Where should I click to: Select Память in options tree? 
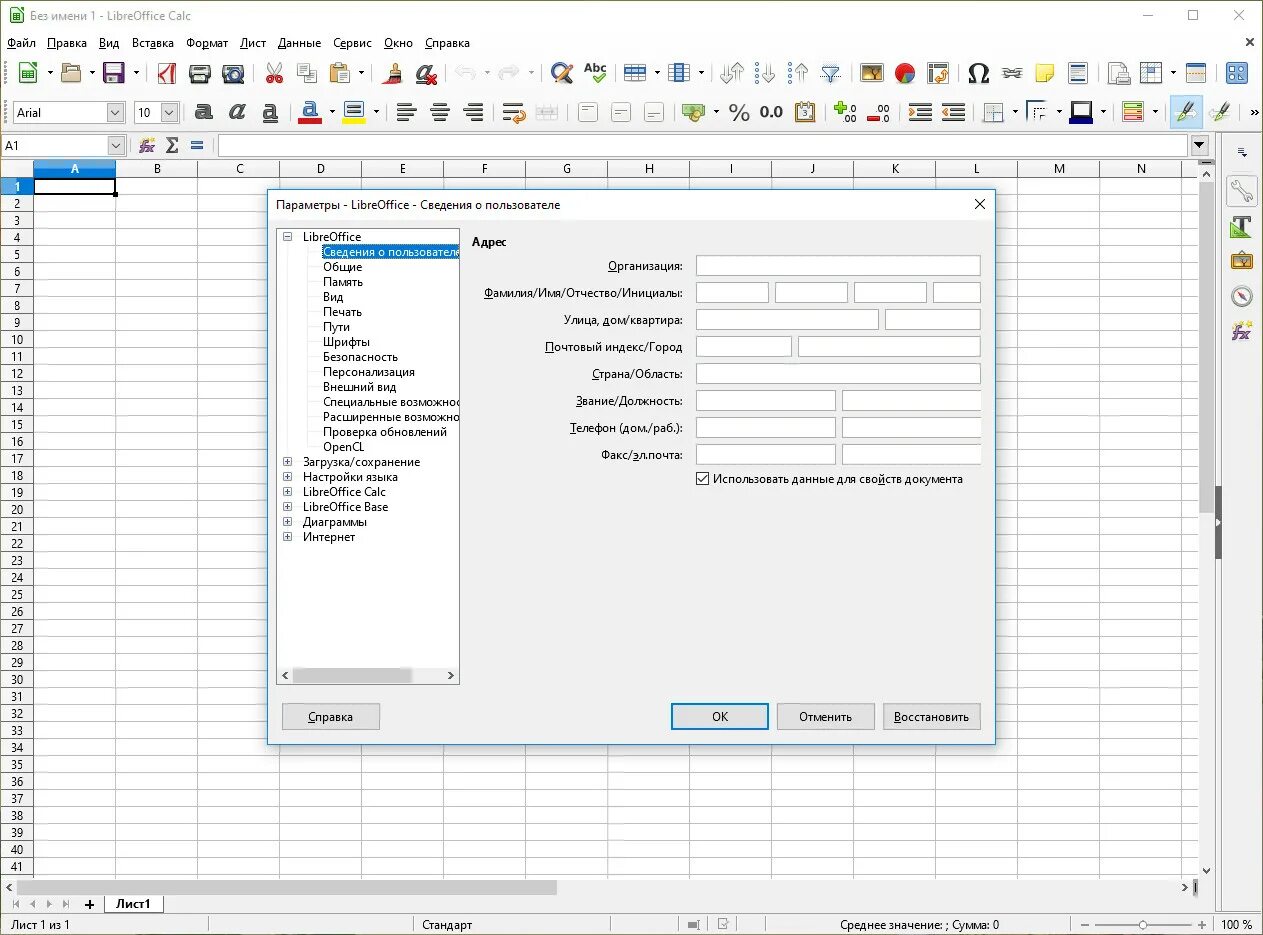click(343, 282)
